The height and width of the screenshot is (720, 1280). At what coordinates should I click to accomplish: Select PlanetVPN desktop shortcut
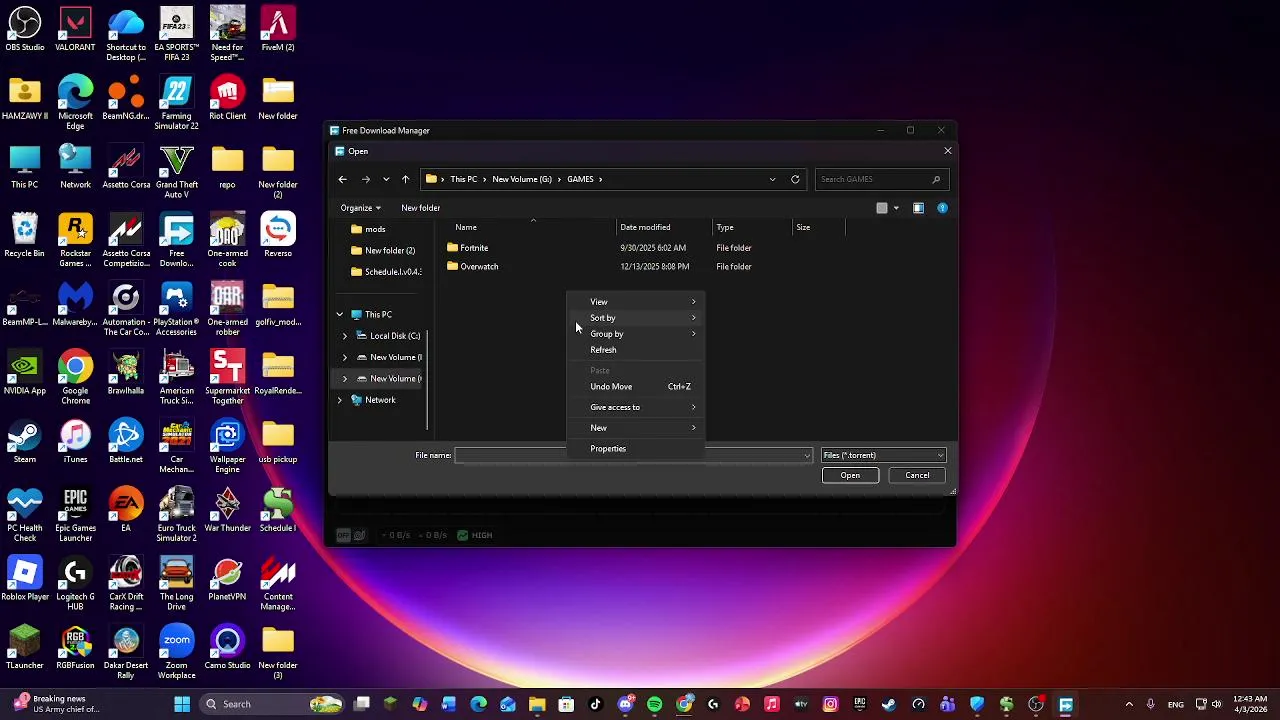[x=227, y=580]
